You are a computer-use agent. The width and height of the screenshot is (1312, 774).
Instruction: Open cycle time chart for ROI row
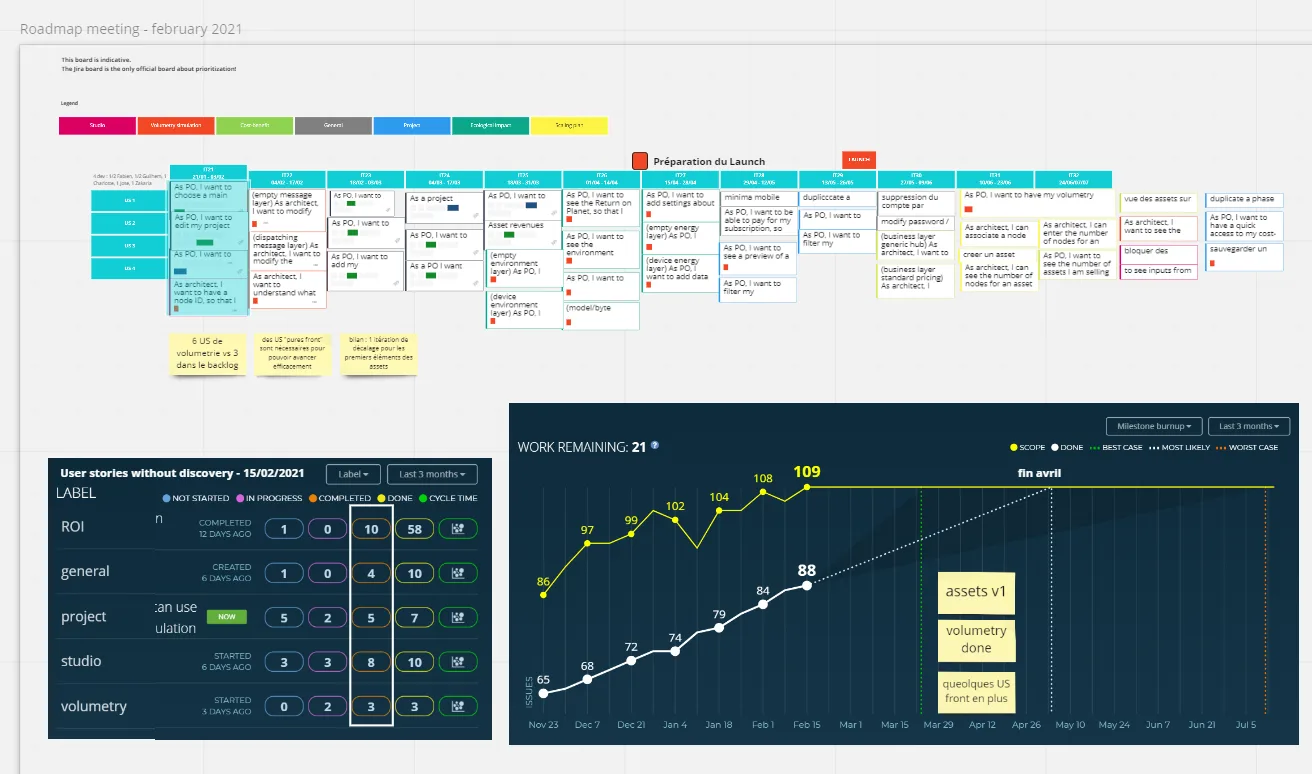pos(458,528)
